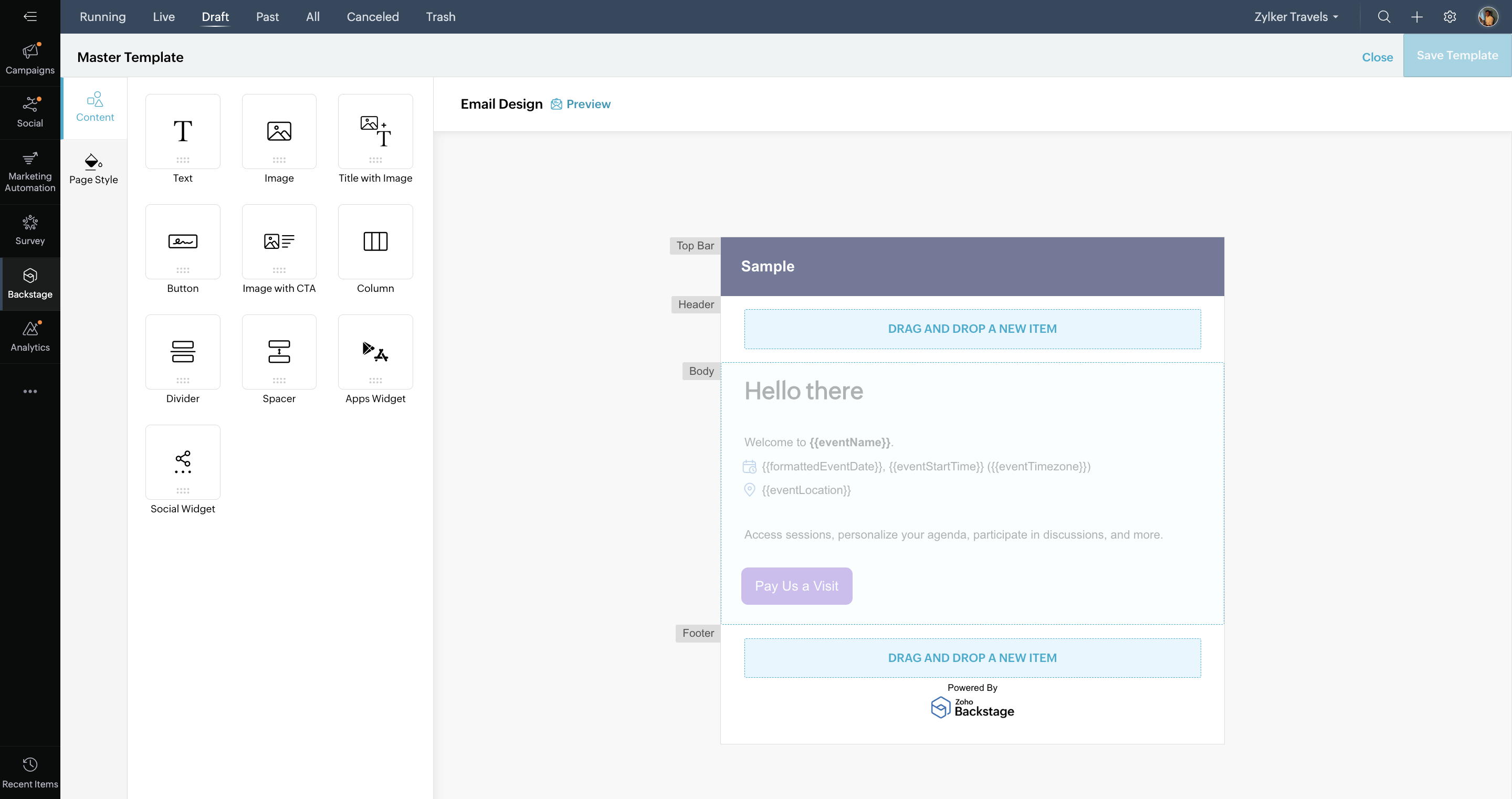The height and width of the screenshot is (799, 1512).
Task: Go to the Trash tab
Action: tap(440, 16)
